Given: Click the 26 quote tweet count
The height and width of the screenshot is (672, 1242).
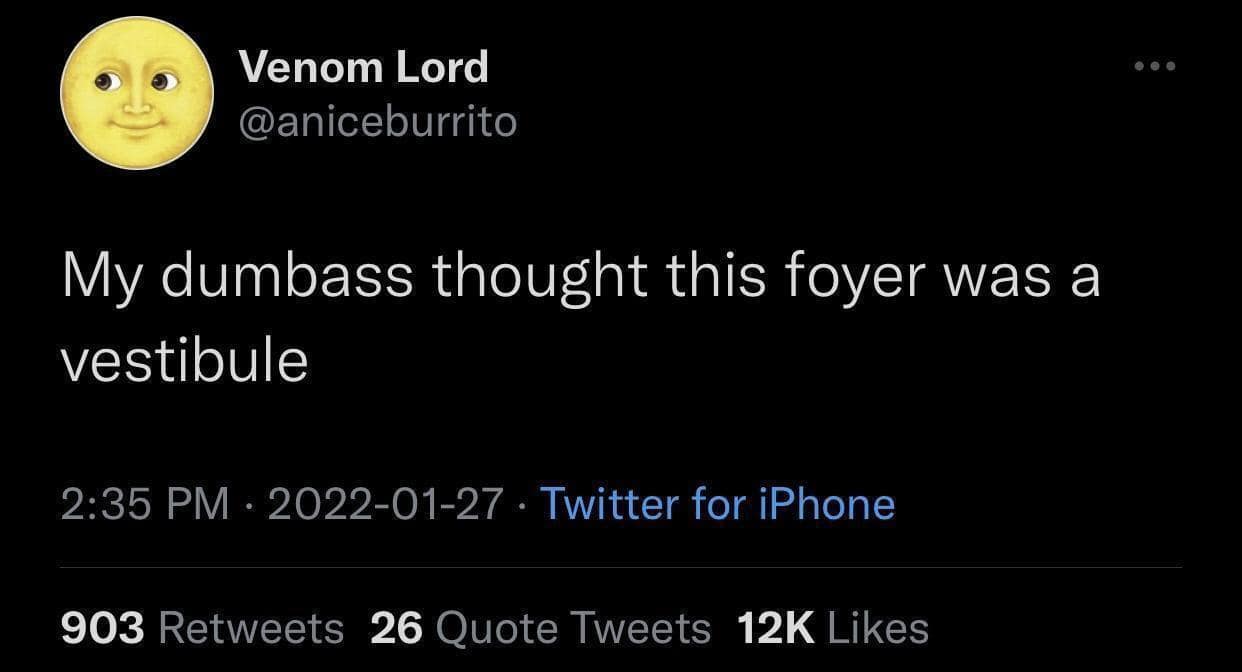Looking at the screenshot, I should point(396,628).
